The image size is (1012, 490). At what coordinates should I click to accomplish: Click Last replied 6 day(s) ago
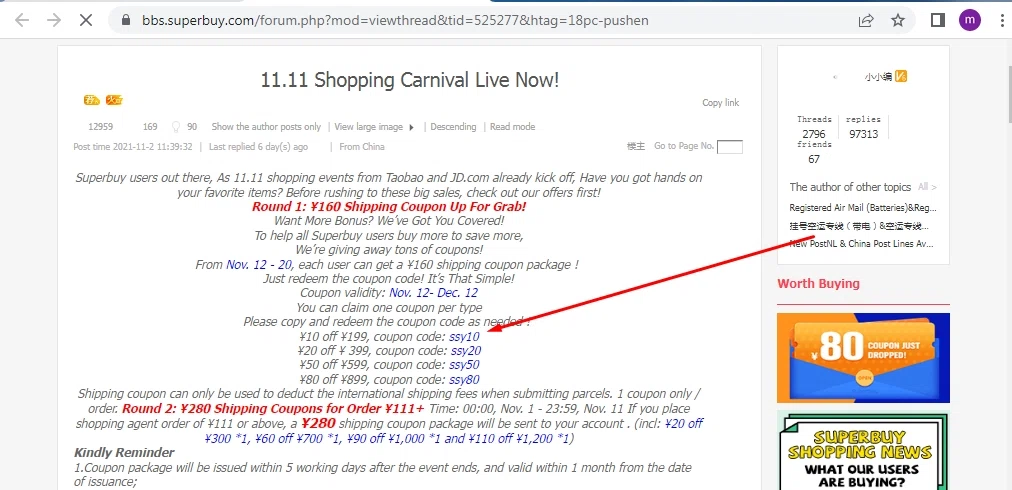click(x=258, y=147)
